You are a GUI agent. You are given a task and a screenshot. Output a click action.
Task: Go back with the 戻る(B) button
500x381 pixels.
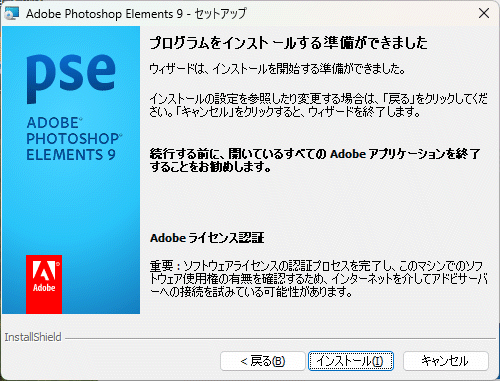coord(263,361)
